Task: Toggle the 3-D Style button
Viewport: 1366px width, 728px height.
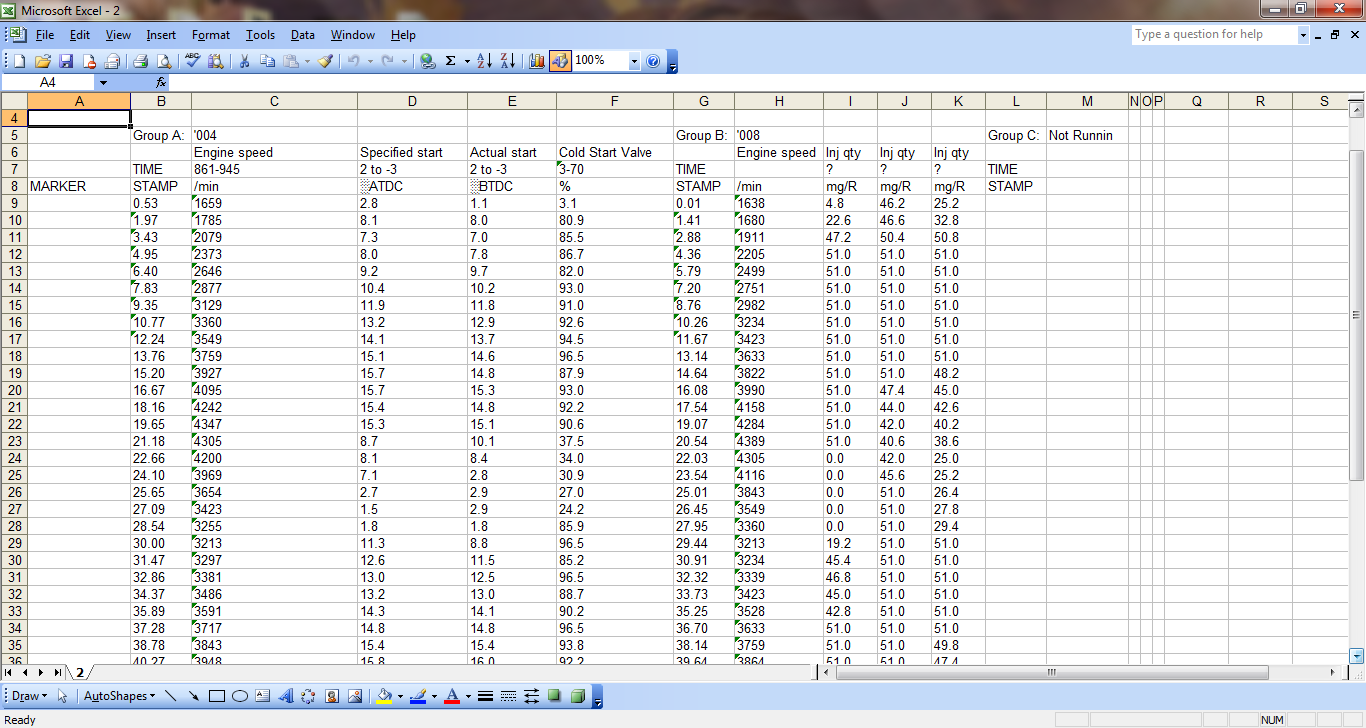Action: 578,696
